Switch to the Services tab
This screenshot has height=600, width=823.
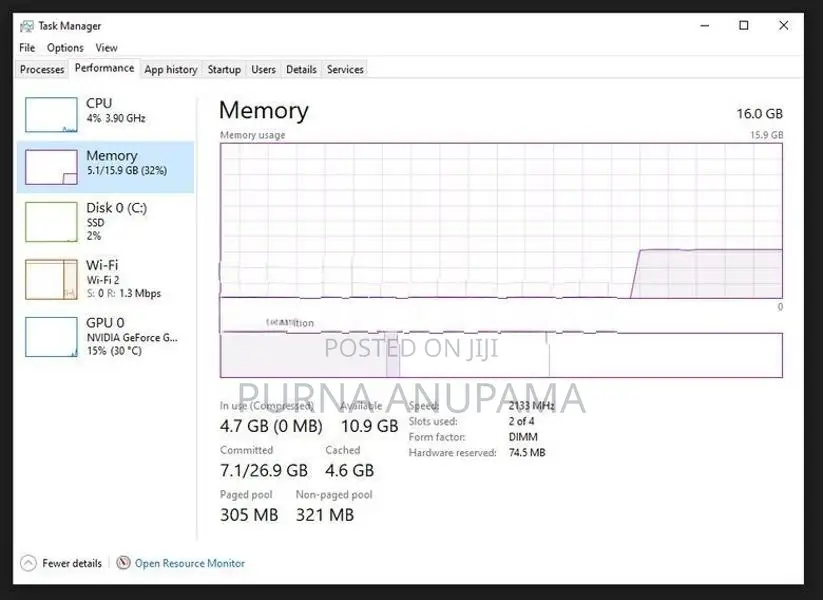[345, 69]
